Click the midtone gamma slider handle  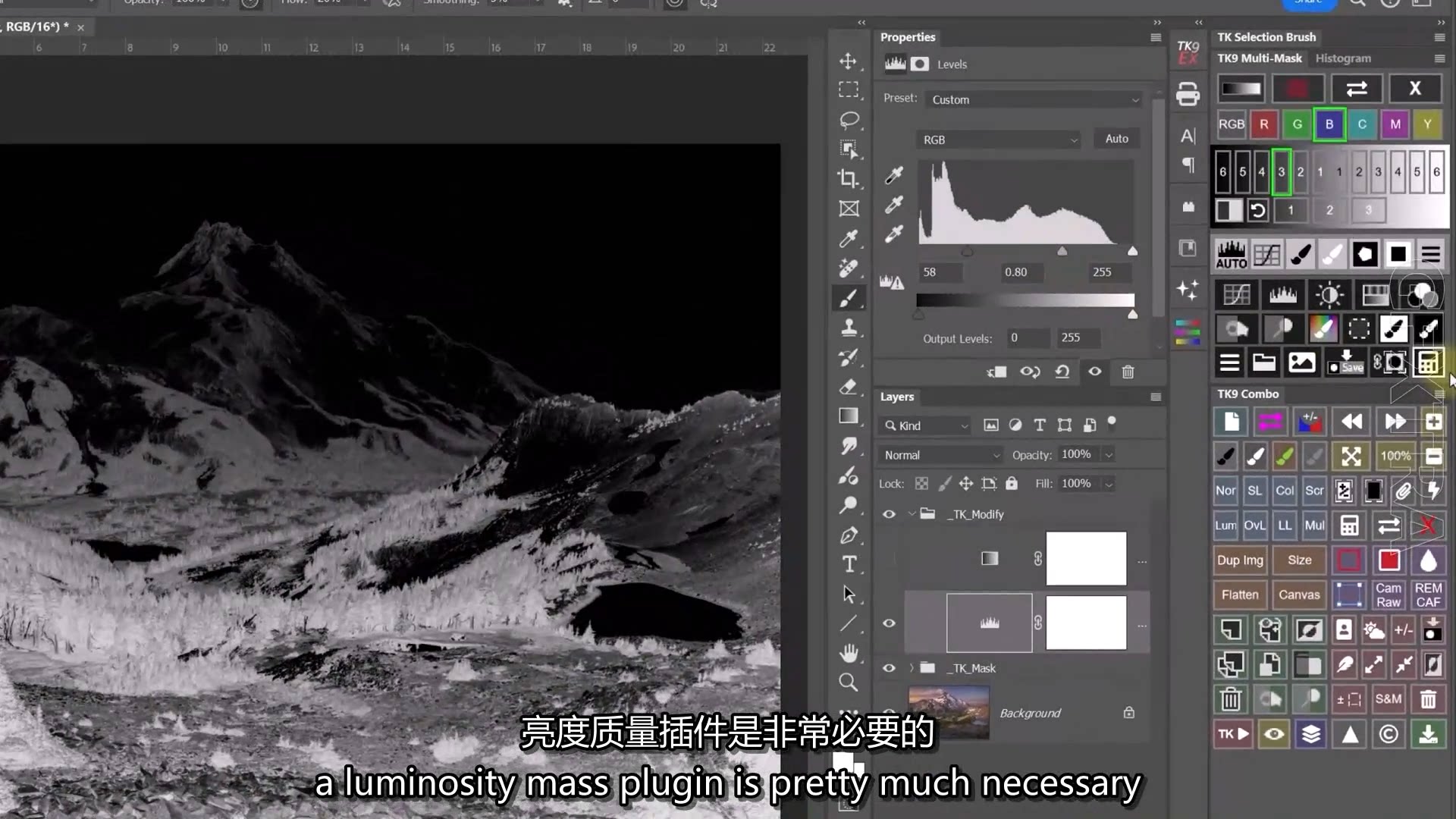1062,251
